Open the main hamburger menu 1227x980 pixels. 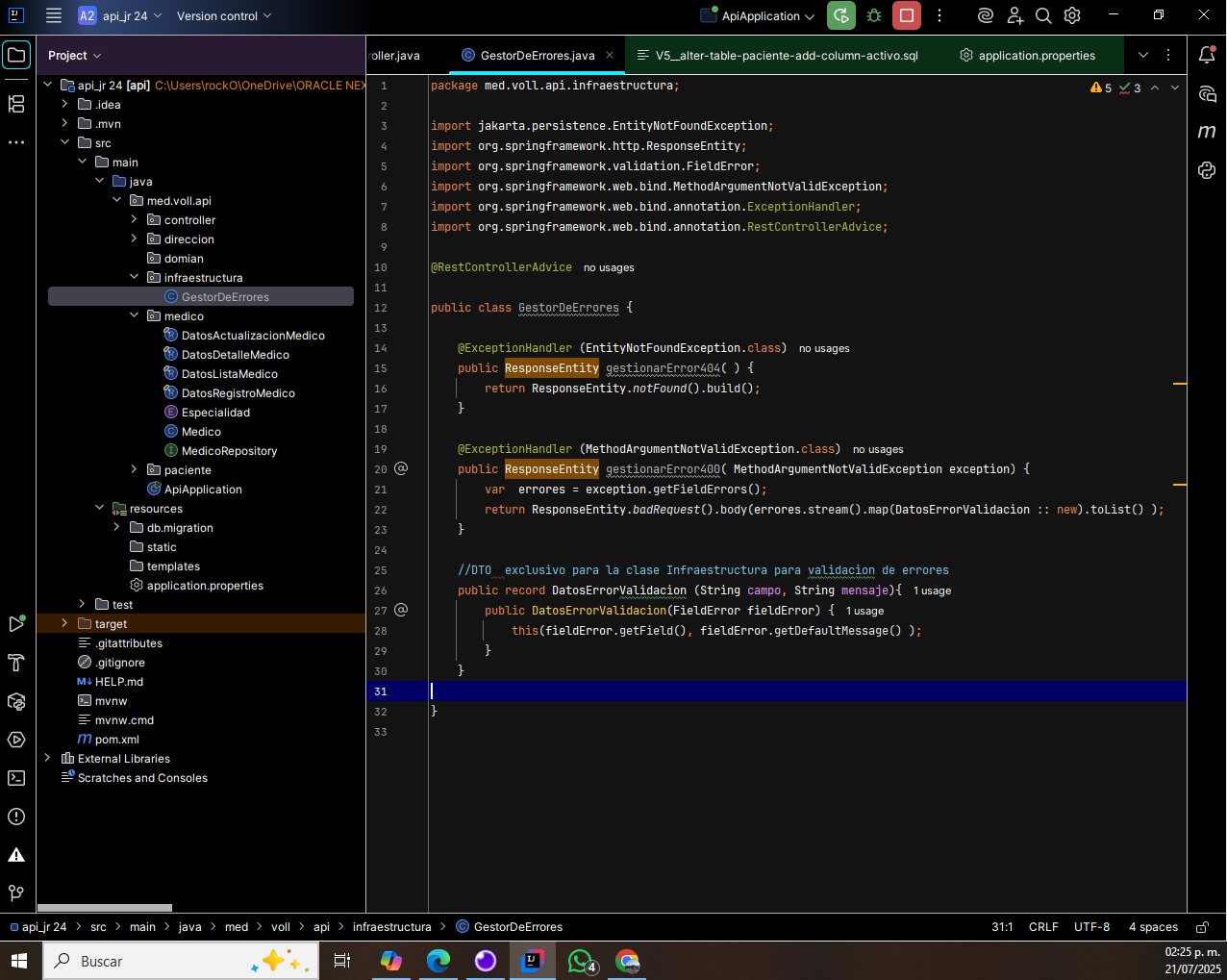(x=54, y=15)
